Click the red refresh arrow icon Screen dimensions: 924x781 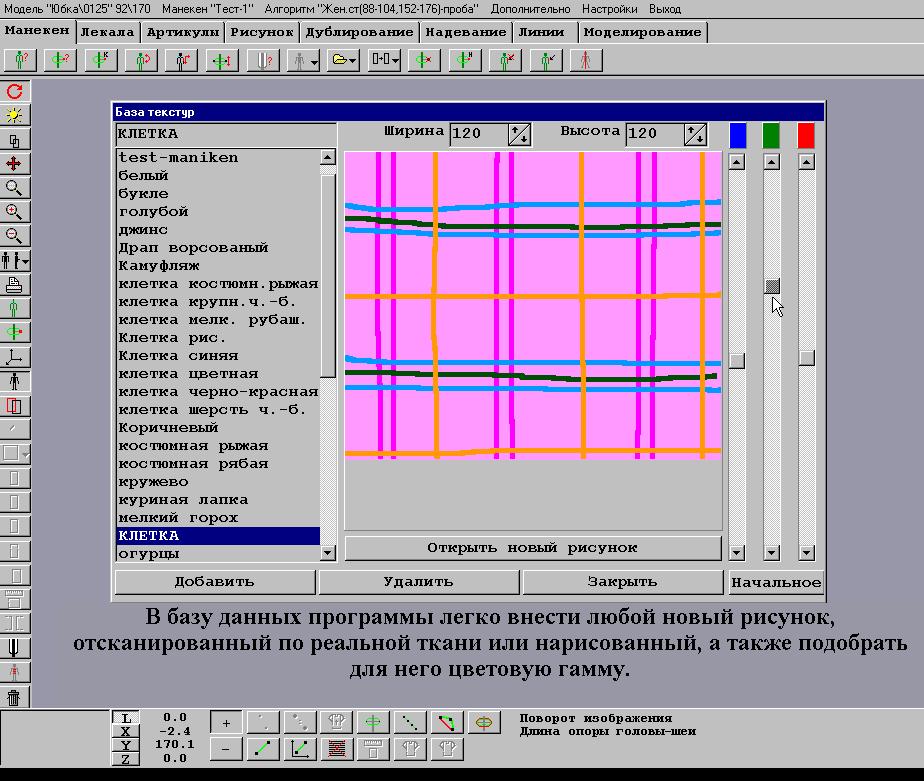point(14,91)
